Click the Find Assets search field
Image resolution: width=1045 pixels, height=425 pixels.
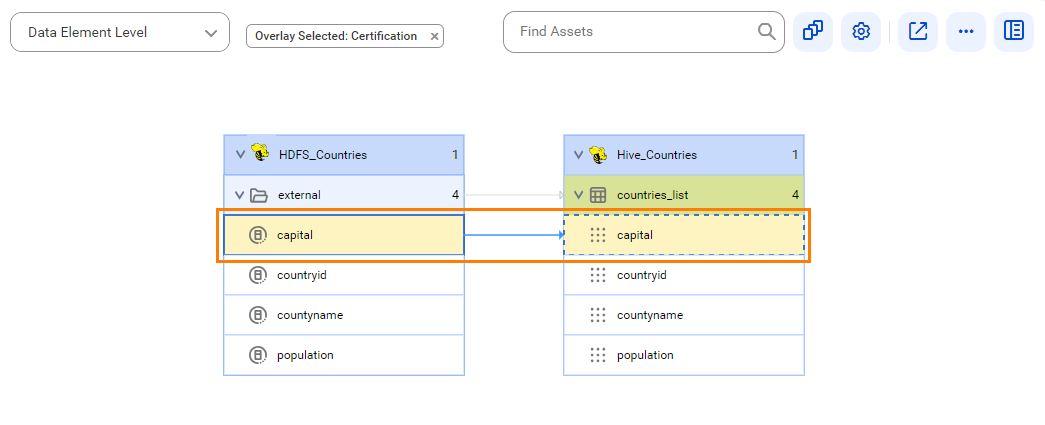(x=644, y=31)
